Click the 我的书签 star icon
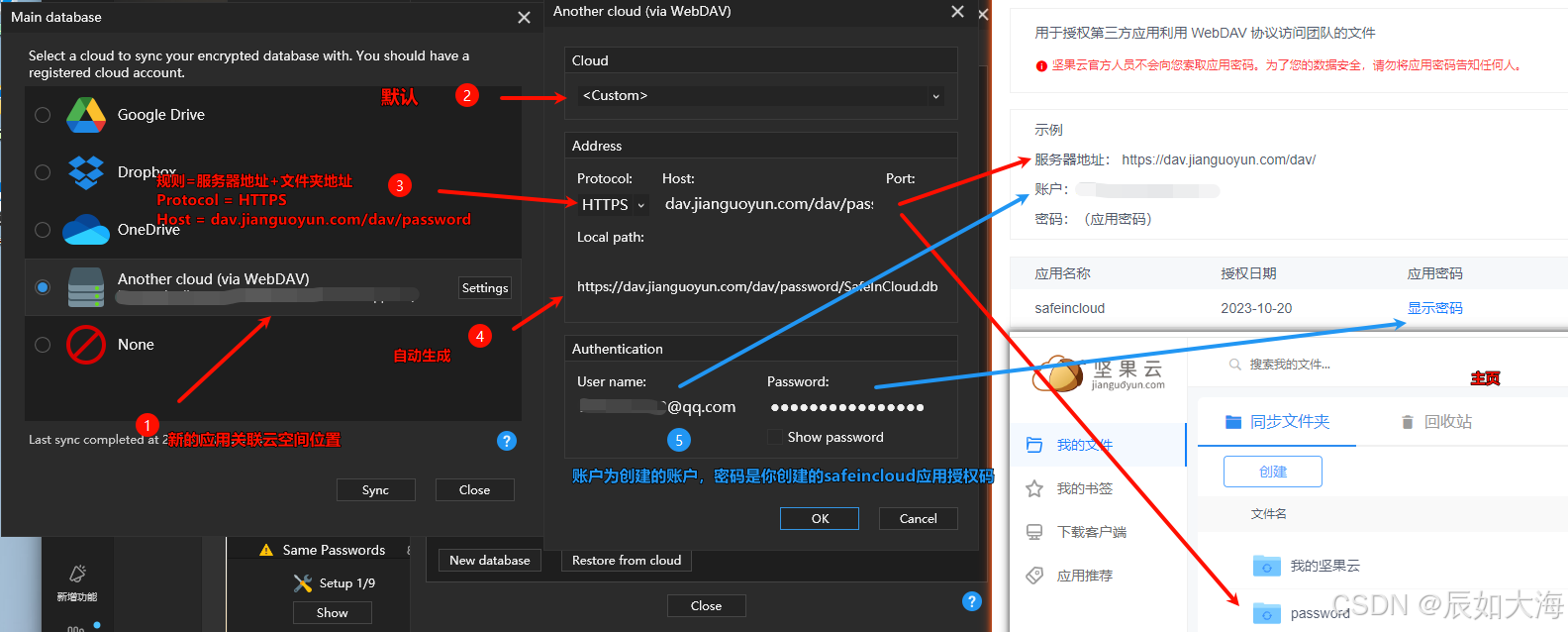 1034,488
